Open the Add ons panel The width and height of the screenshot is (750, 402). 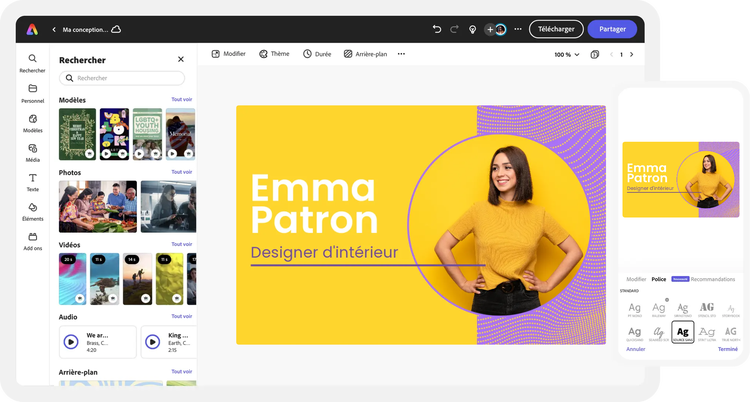click(33, 240)
